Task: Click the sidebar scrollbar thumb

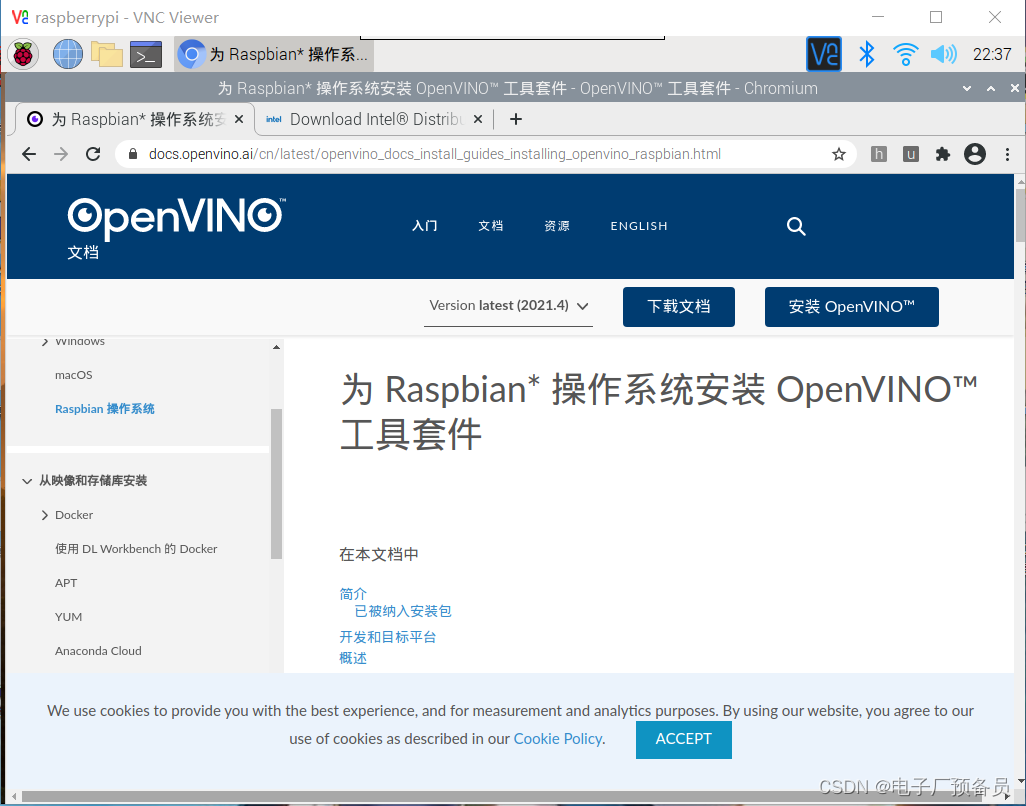Action: click(276, 484)
